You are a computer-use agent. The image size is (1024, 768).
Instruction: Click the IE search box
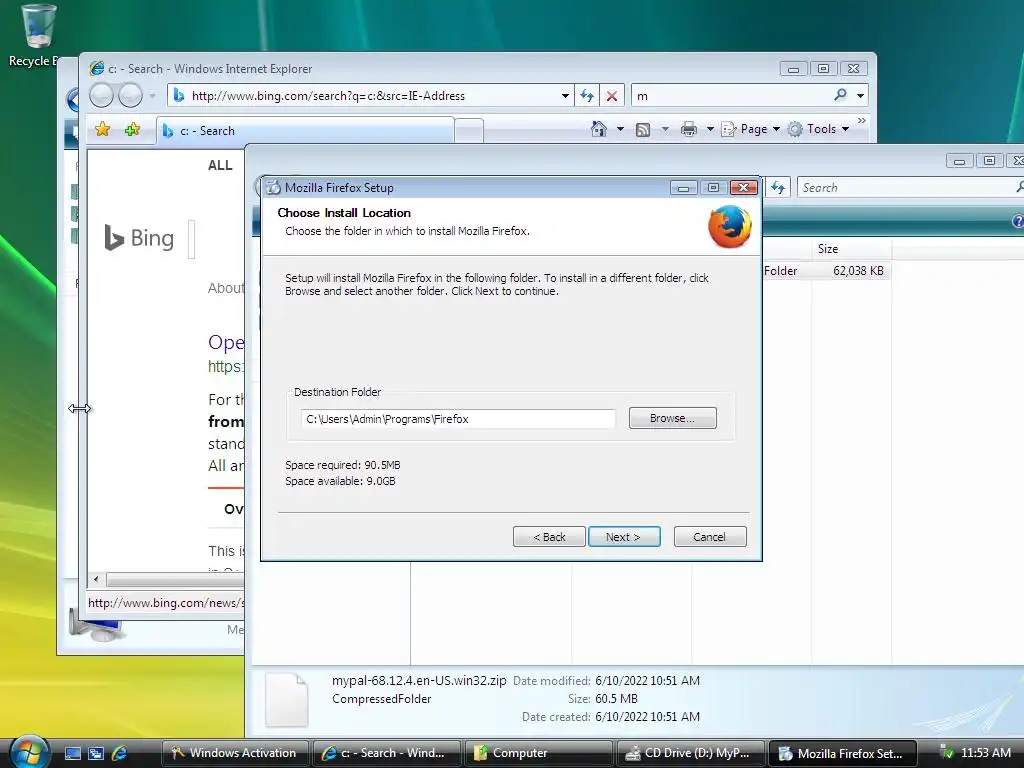click(x=731, y=96)
